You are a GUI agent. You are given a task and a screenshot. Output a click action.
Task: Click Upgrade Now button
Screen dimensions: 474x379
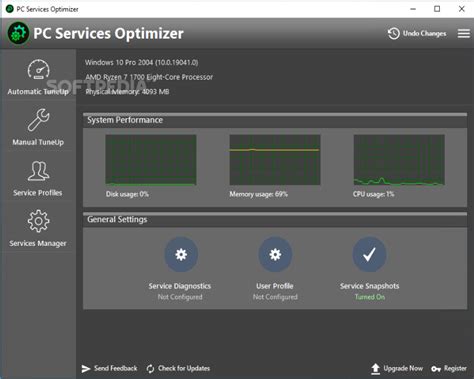[397, 368]
